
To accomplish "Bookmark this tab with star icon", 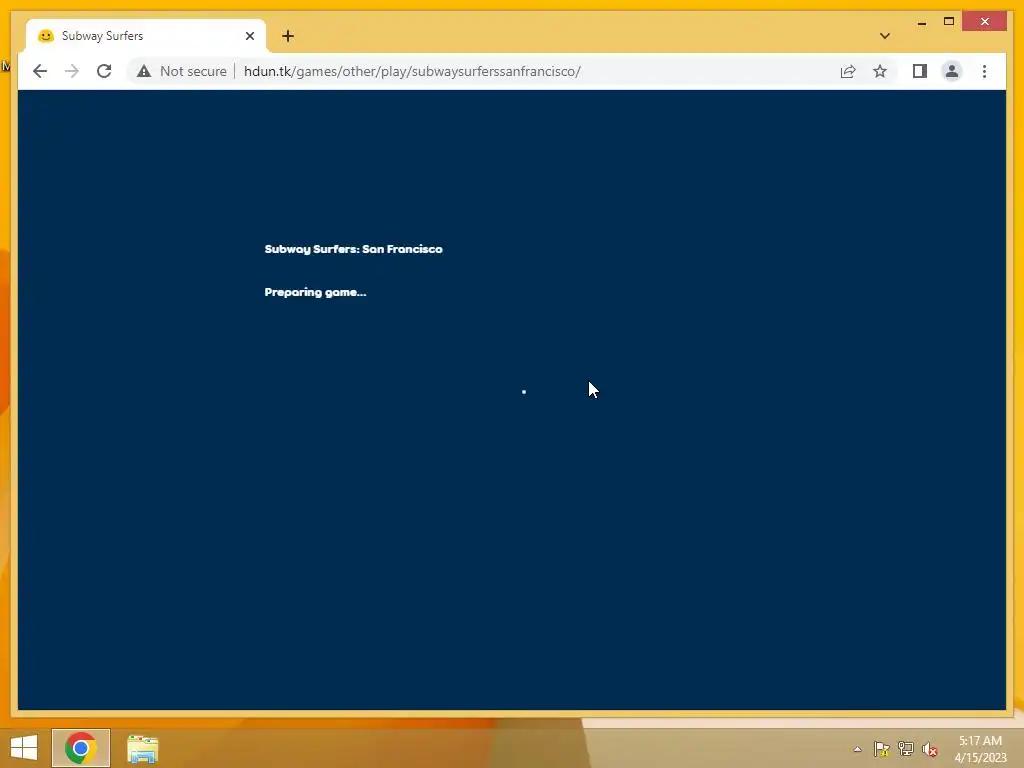I will (880, 71).
